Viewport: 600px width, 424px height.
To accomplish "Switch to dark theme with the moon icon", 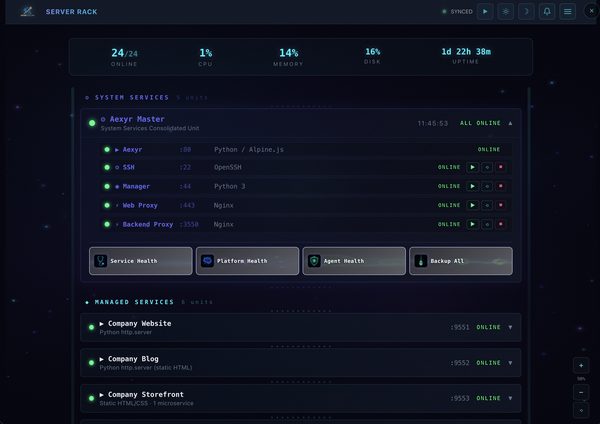I will tap(526, 11).
